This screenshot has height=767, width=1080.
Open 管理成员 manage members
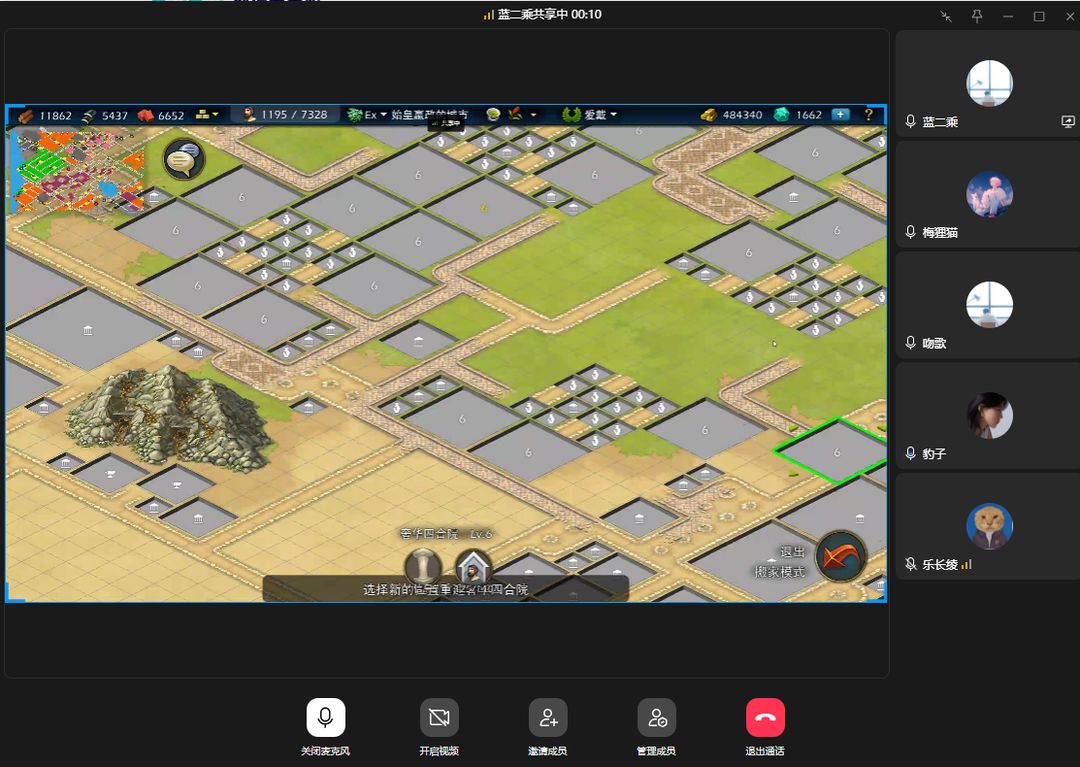pos(656,717)
